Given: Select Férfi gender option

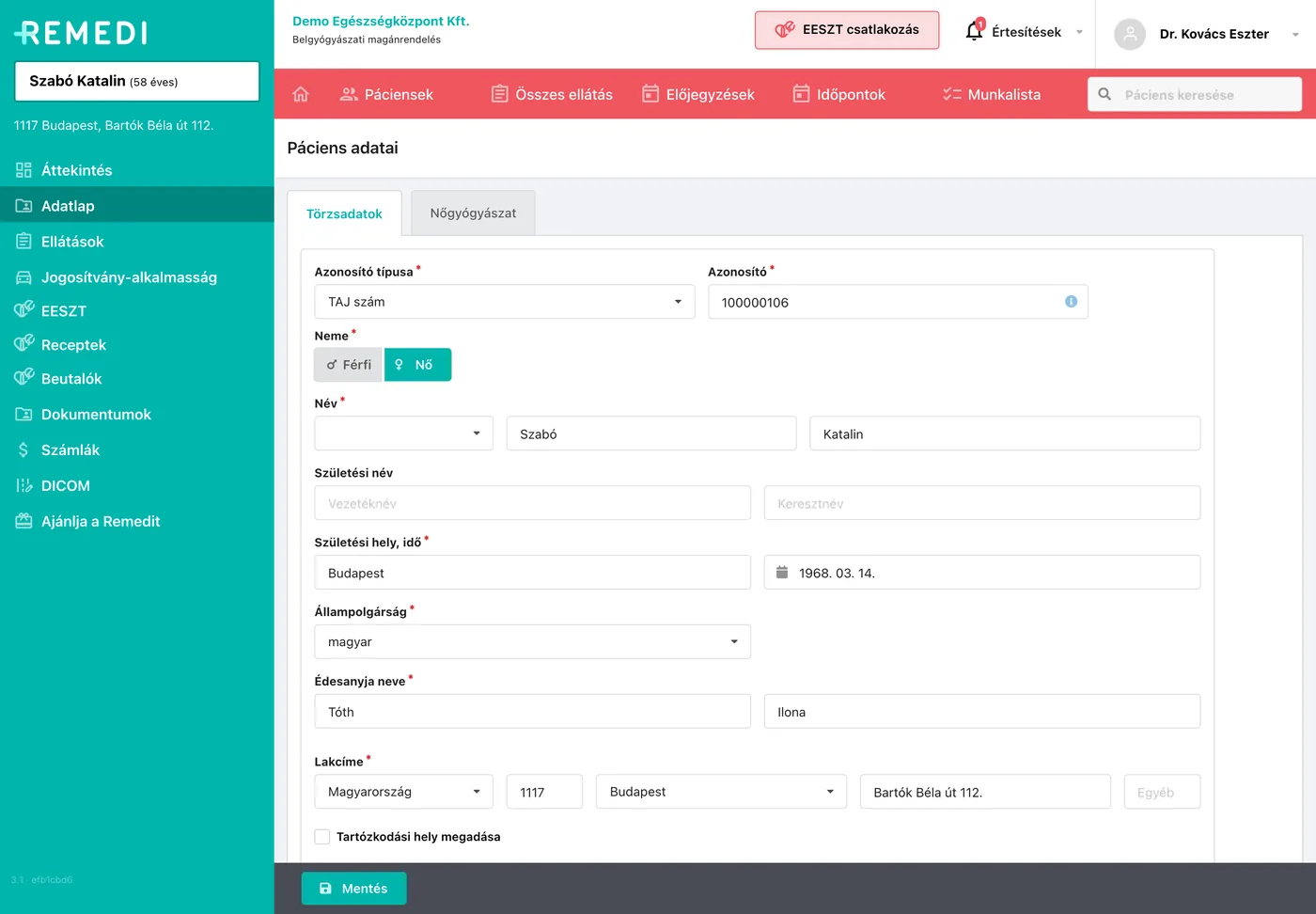Looking at the screenshot, I should pos(349,365).
